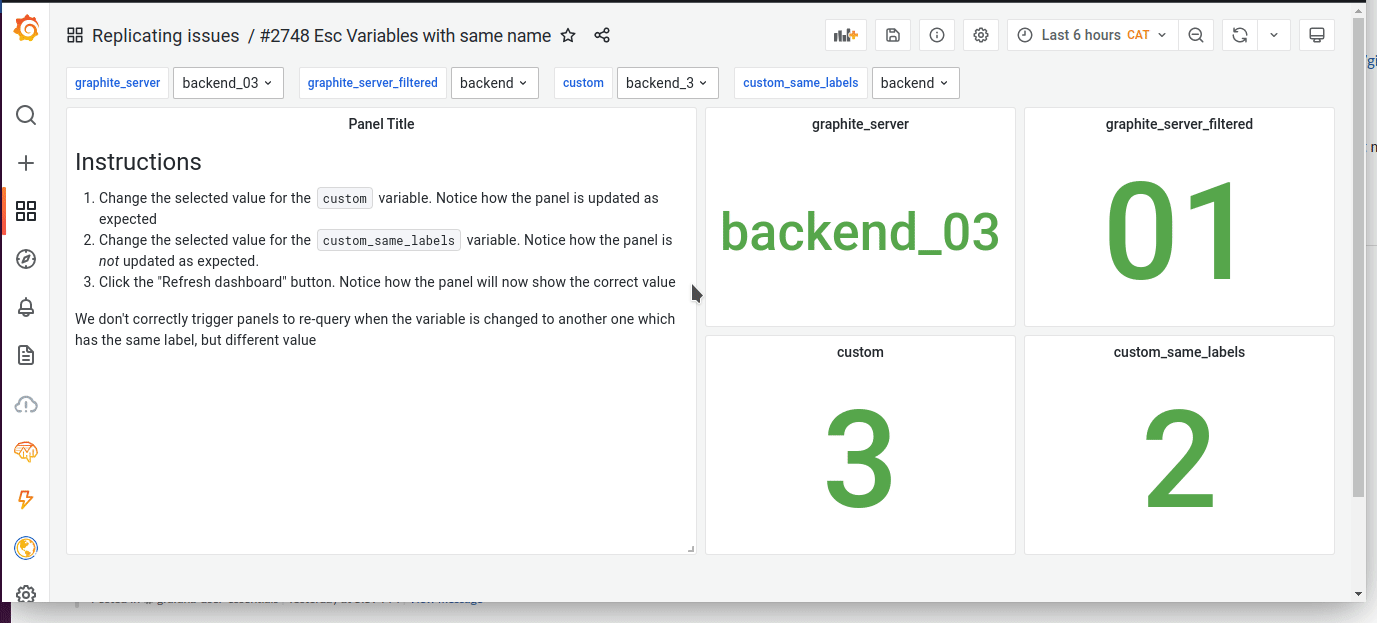Change the custom variable from backend_3
Screen dimensions: 1377x623
(667, 83)
